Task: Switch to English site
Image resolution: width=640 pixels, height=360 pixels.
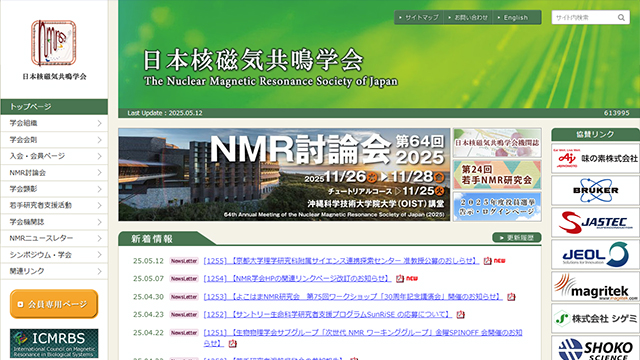Action: (x=516, y=18)
